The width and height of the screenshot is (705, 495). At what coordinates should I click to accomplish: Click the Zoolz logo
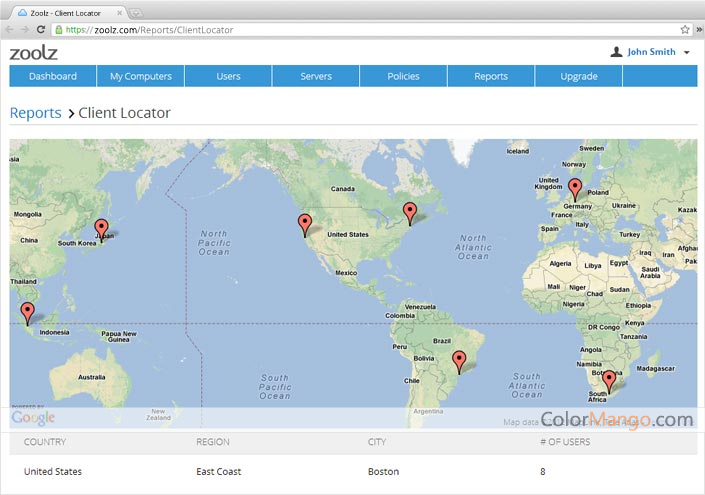point(34,53)
